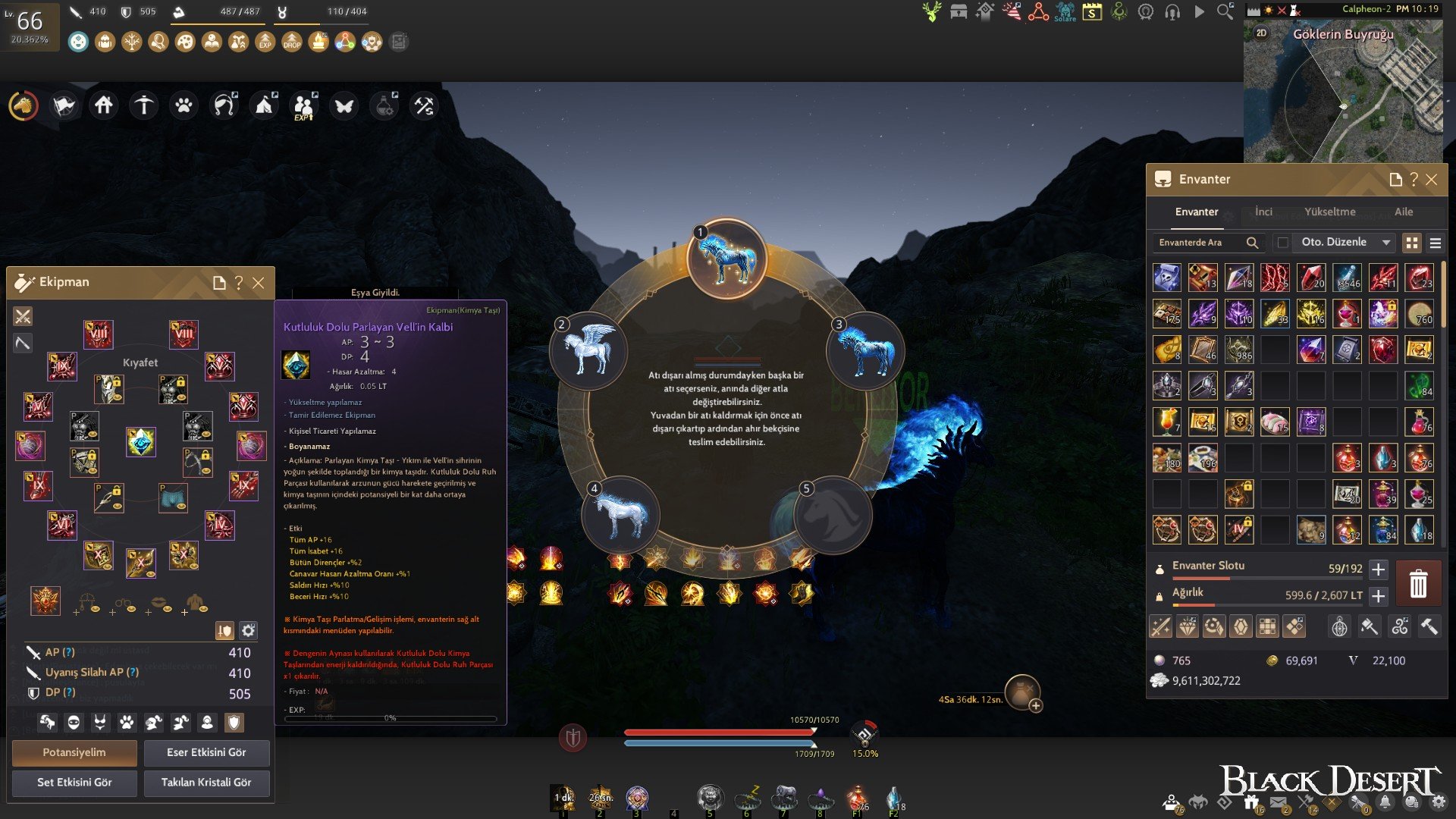Screen dimensions: 1456x819
Task: Open the triple spiral icon in Envanter
Action: [x=1399, y=626]
